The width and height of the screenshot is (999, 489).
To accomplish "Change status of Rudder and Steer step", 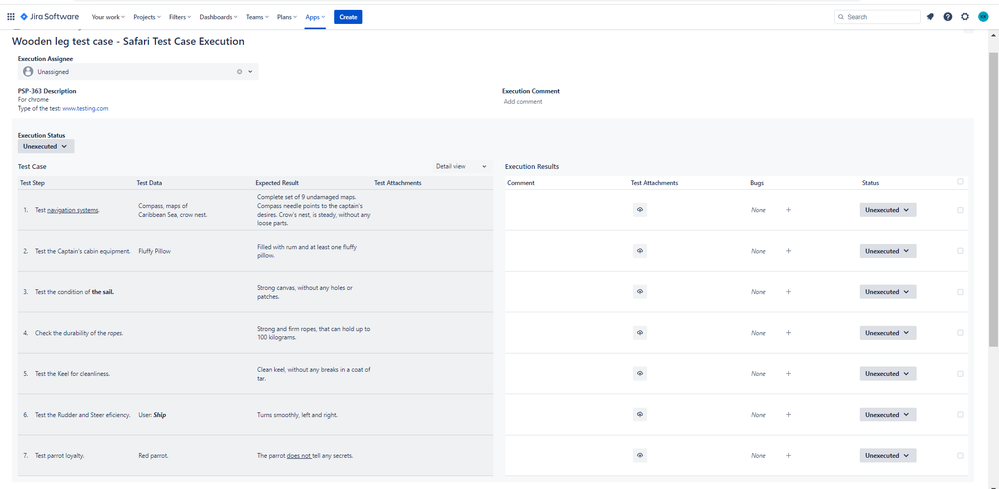I will 888,415.
